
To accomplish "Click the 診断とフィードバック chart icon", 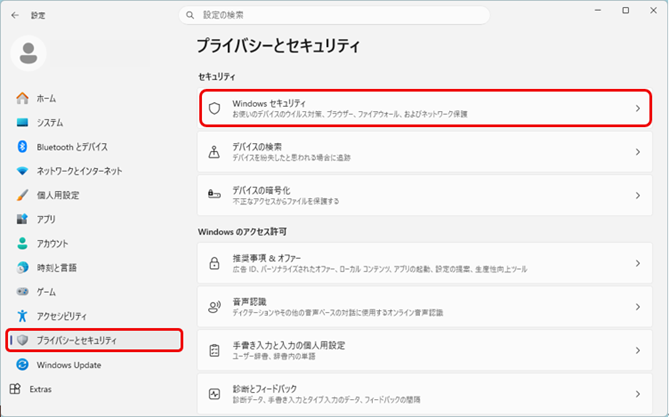I will pyautogui.click(x=213, y=393).
